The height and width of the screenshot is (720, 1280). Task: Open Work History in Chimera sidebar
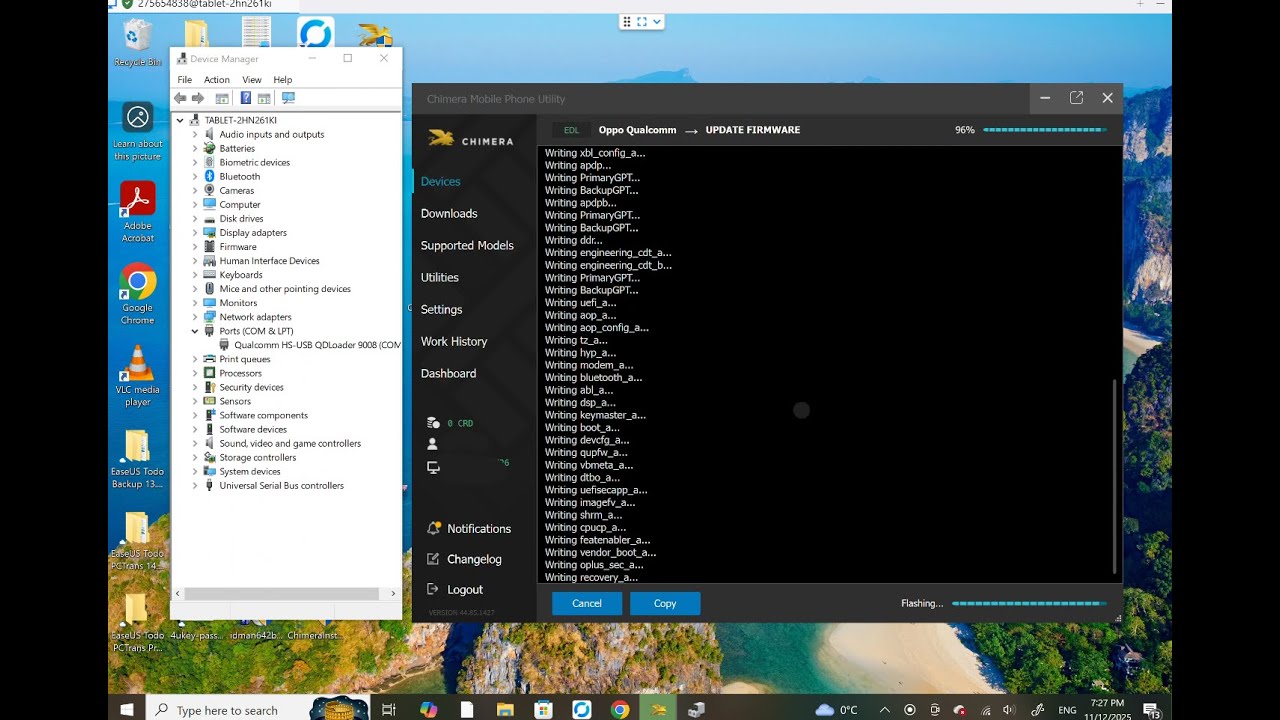454,341
